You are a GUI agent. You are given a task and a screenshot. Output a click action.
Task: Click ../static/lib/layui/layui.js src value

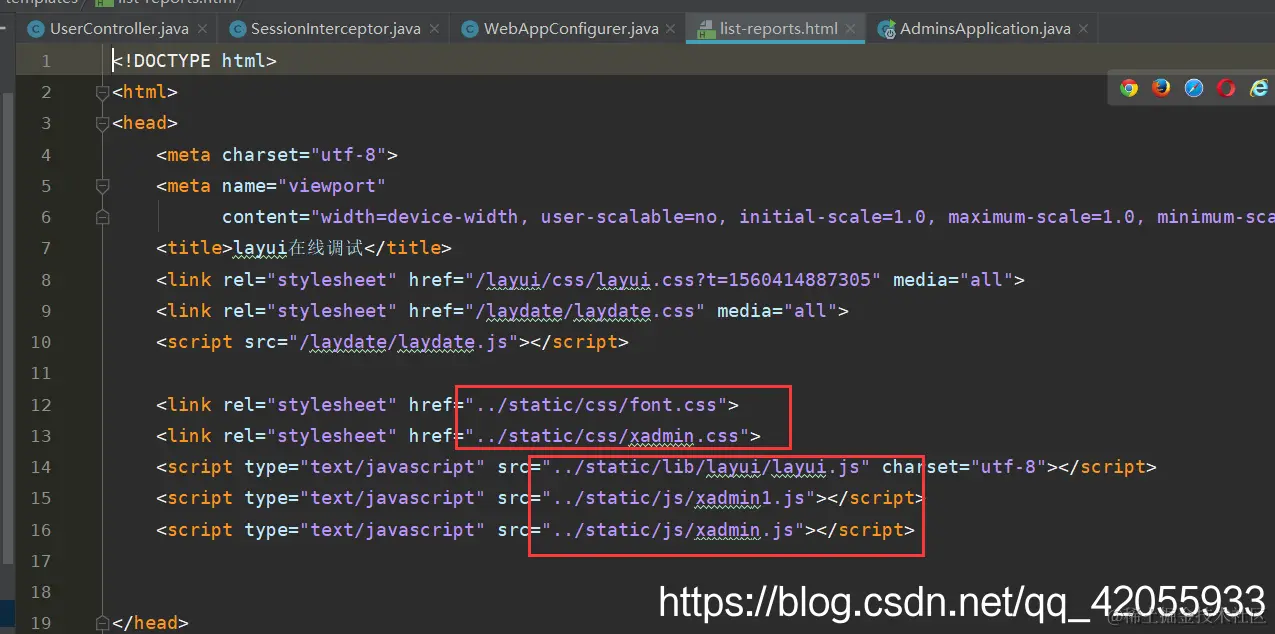[x=706, y=467]
